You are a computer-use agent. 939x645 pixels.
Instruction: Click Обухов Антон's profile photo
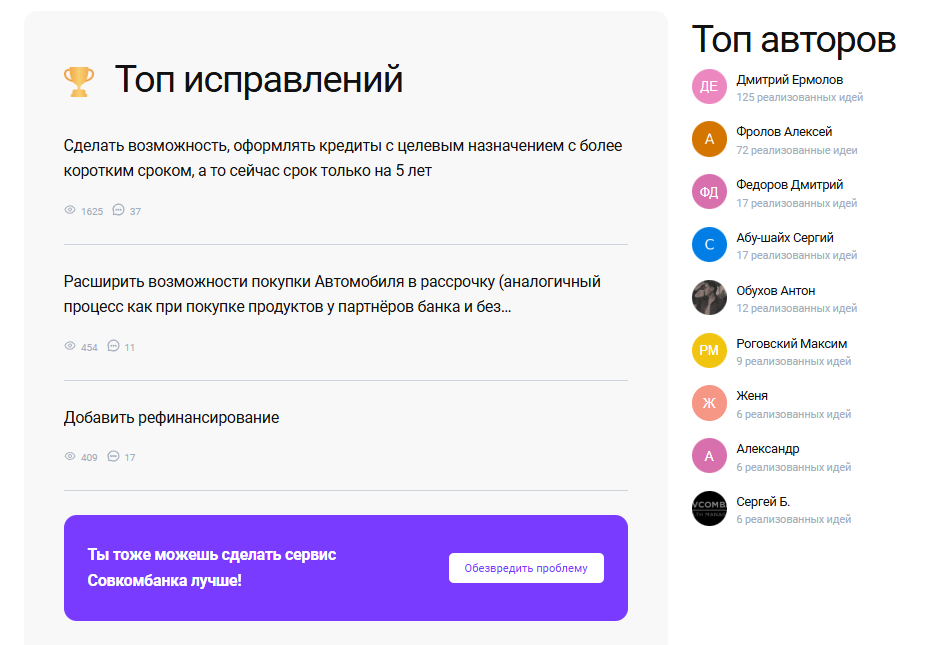pyautogui.click(x=709, y=297)
